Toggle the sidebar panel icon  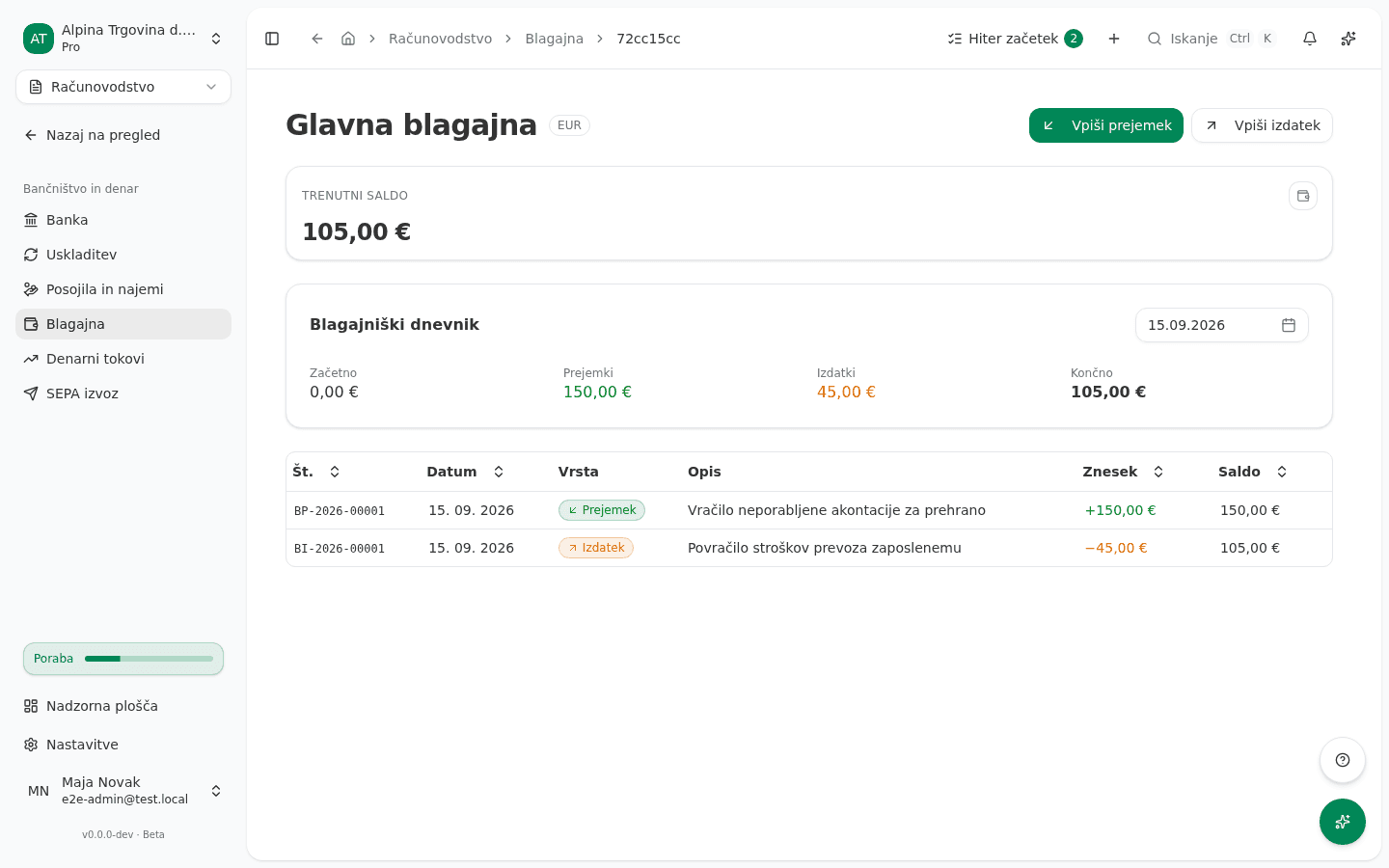272,39
